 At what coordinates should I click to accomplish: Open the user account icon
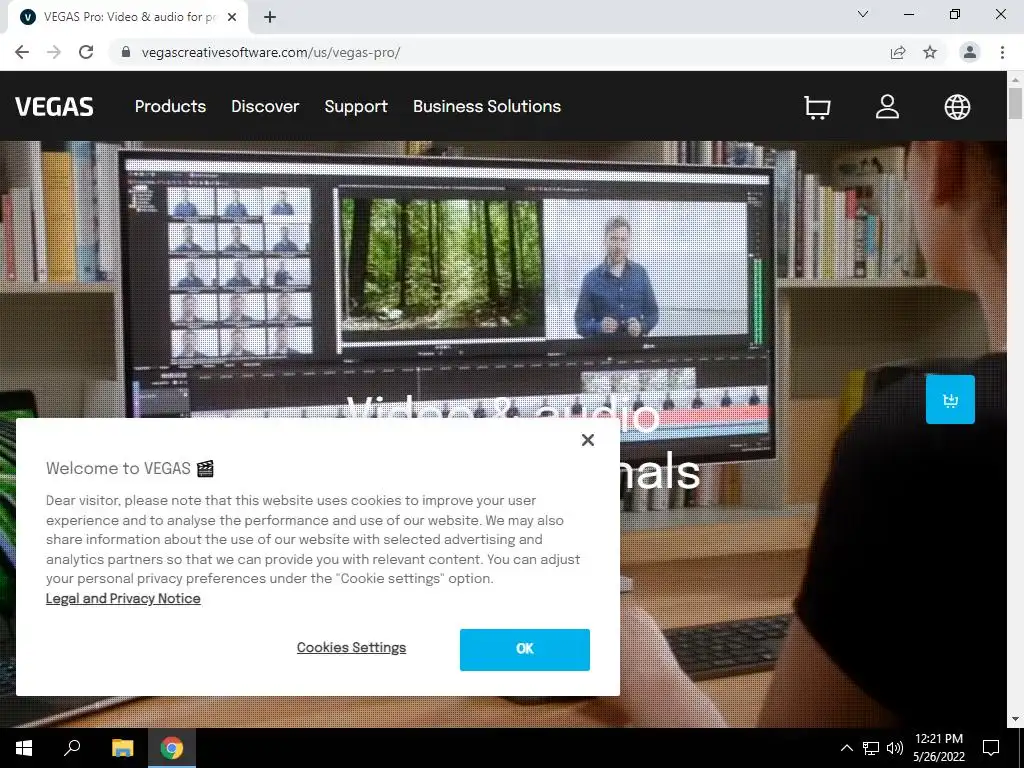coord(887,106)
